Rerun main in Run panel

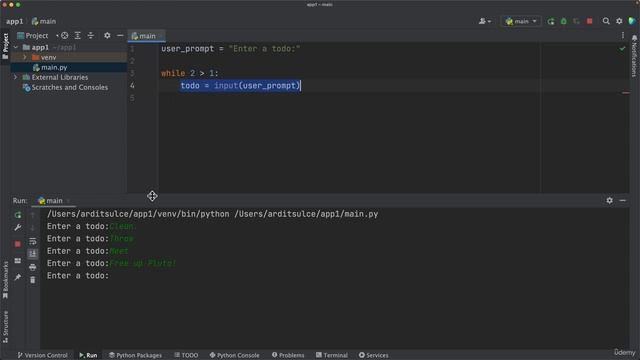18,215
